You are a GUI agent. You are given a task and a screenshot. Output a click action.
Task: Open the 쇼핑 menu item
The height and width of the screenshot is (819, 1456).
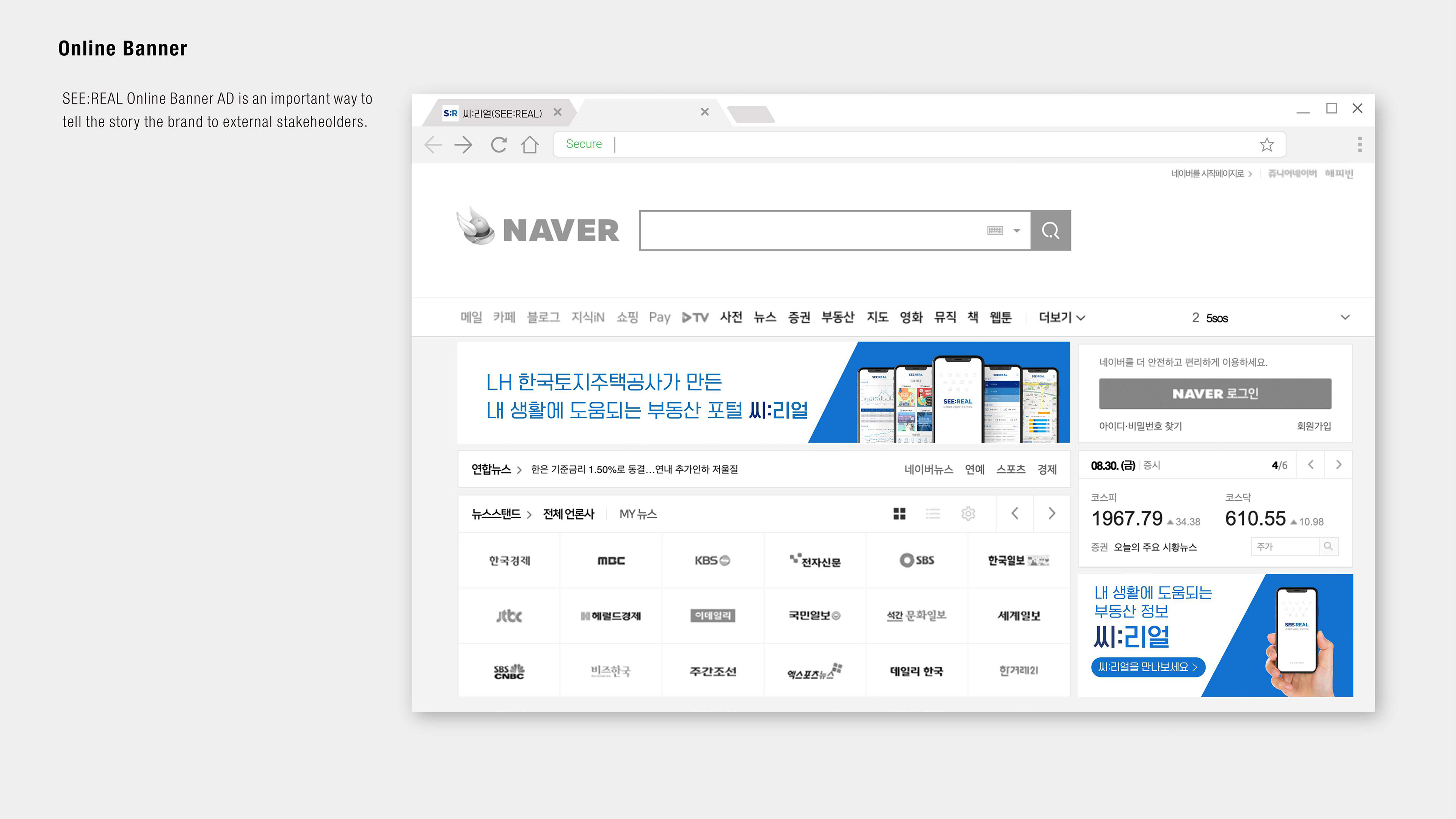click(x=627, y=317)
